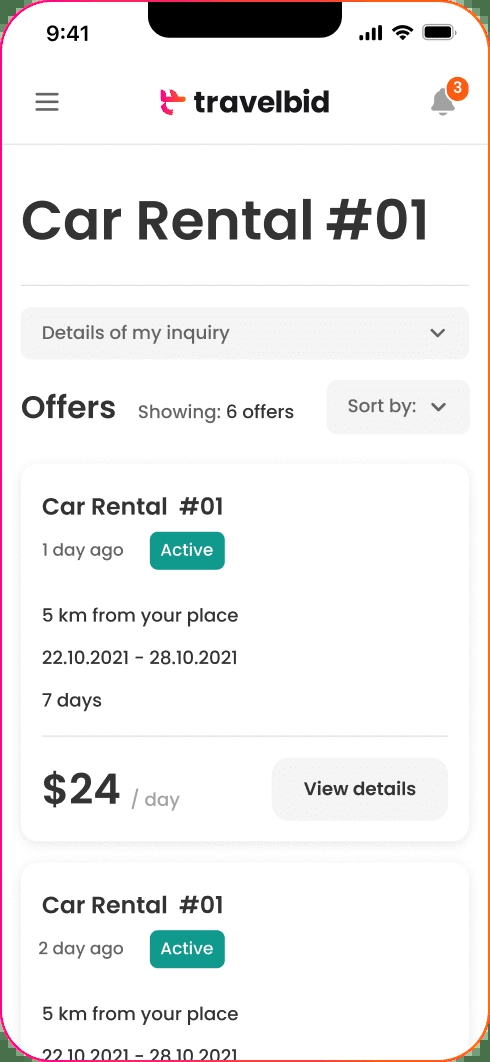
Task: Tap the Showing: 6 offers label
Action: (x=216, y=411)
